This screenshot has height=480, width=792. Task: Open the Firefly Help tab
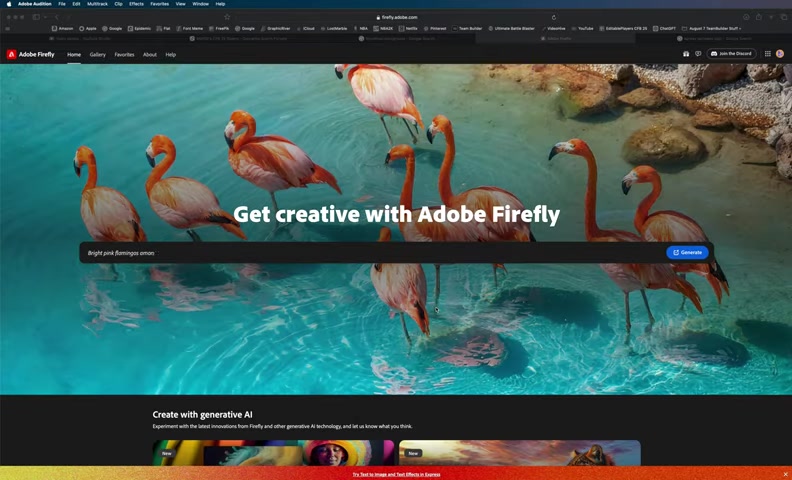[171, 55]
